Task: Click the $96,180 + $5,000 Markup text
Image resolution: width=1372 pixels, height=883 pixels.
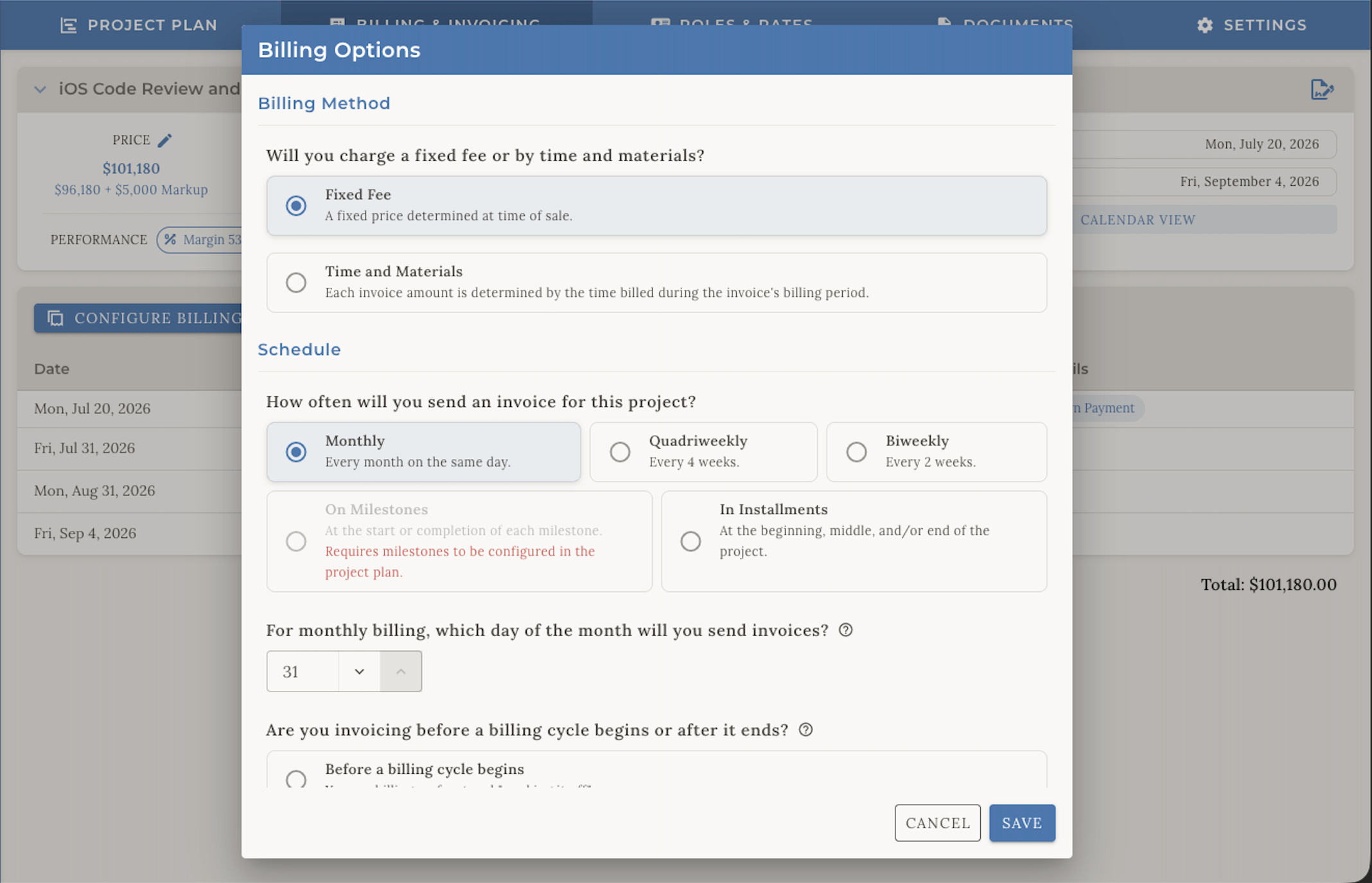Action: [x=131, y=190]
